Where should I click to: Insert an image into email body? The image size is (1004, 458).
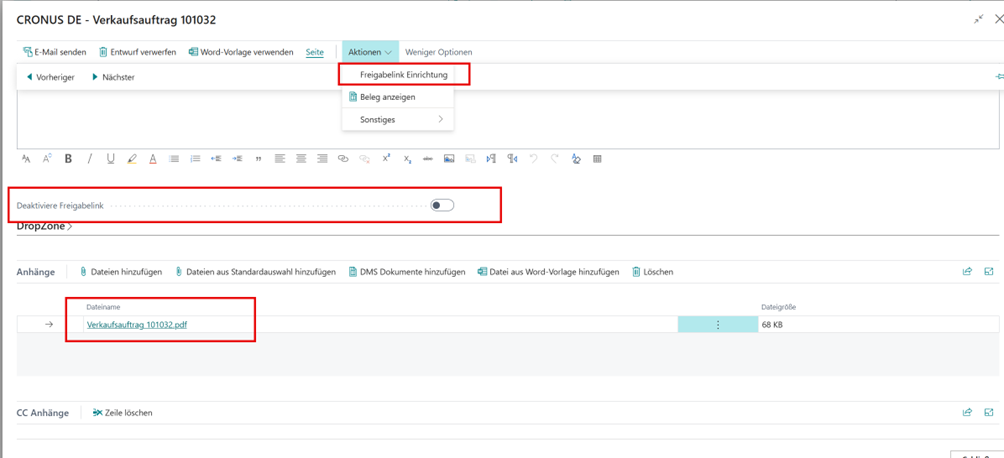[x=449, y=159]
